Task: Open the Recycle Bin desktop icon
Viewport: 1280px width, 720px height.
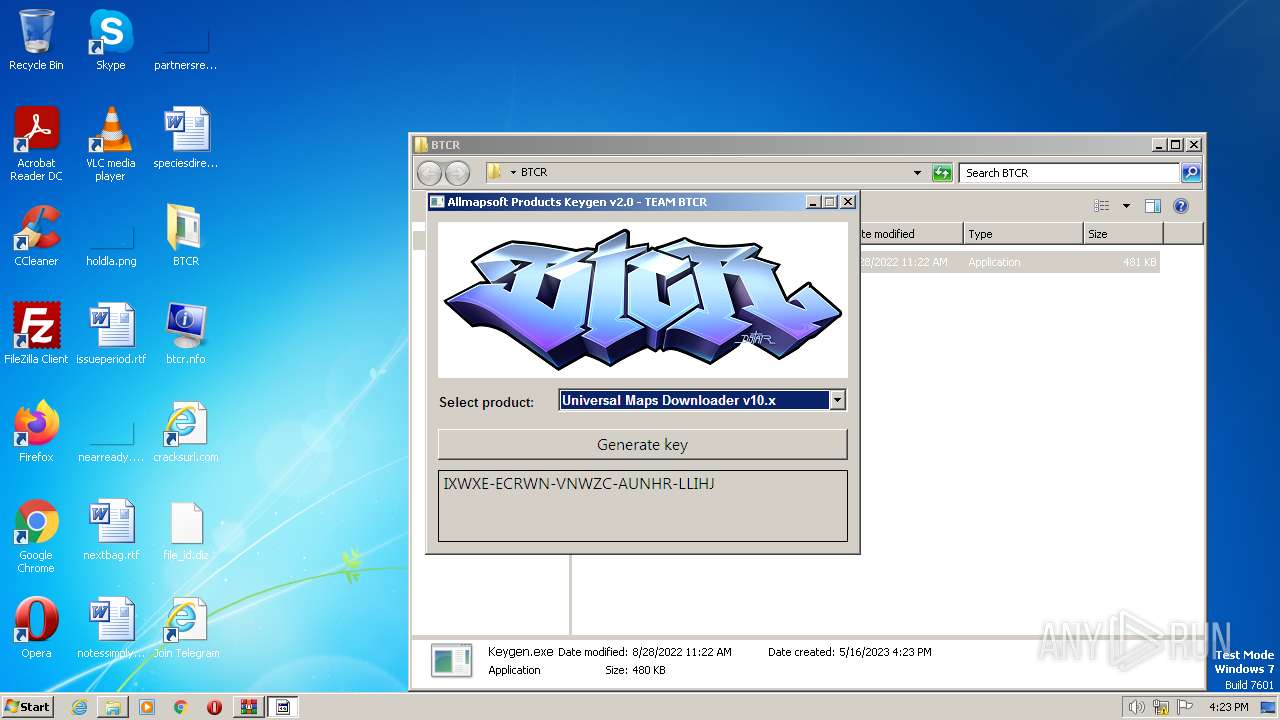Action: tap(36, 40)
